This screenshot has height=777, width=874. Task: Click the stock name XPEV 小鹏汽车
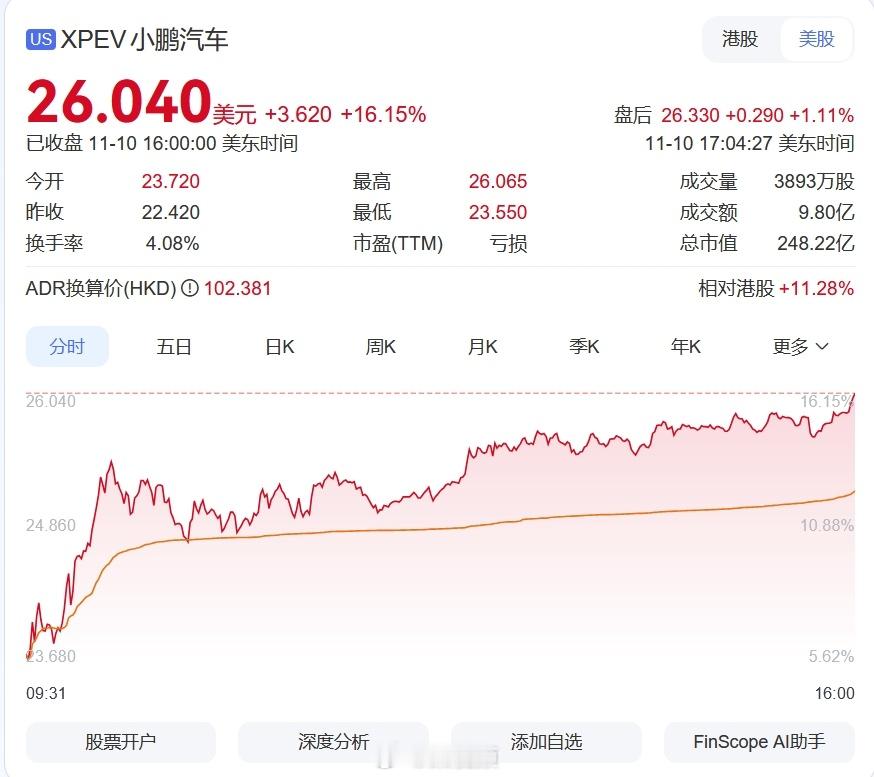(143, 40)
